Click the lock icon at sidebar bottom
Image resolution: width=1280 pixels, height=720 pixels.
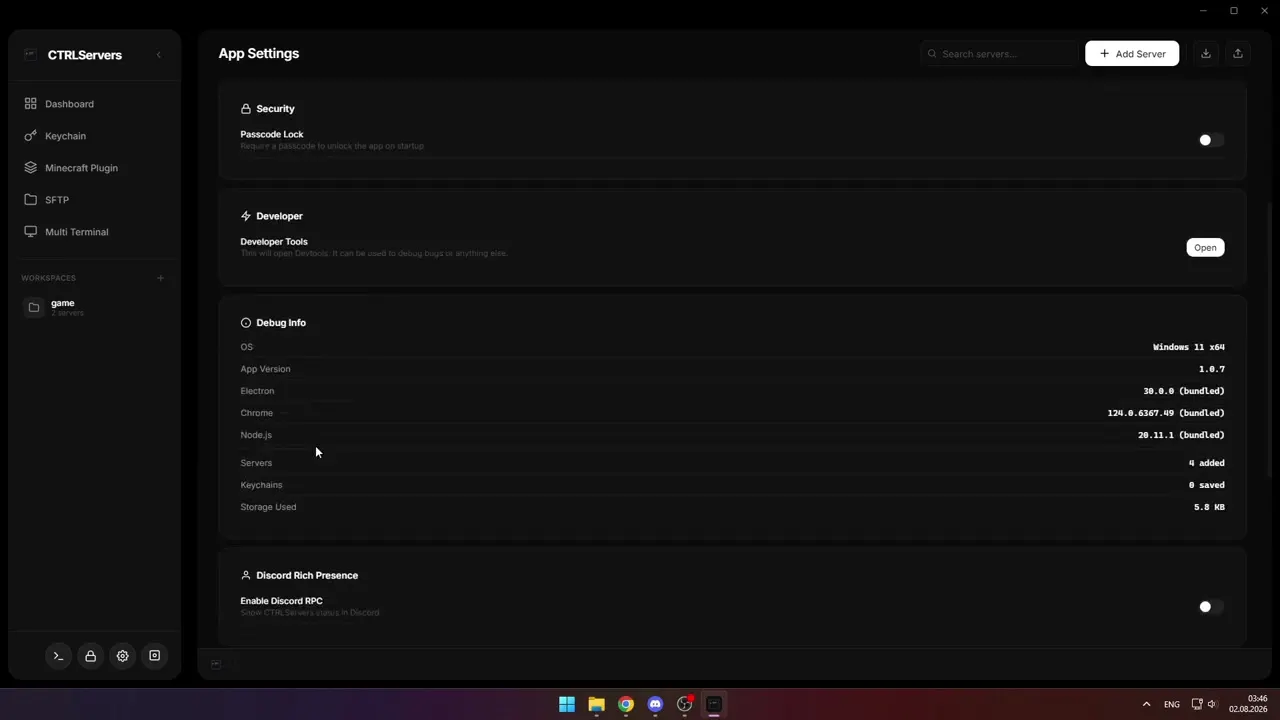[90, 656]
